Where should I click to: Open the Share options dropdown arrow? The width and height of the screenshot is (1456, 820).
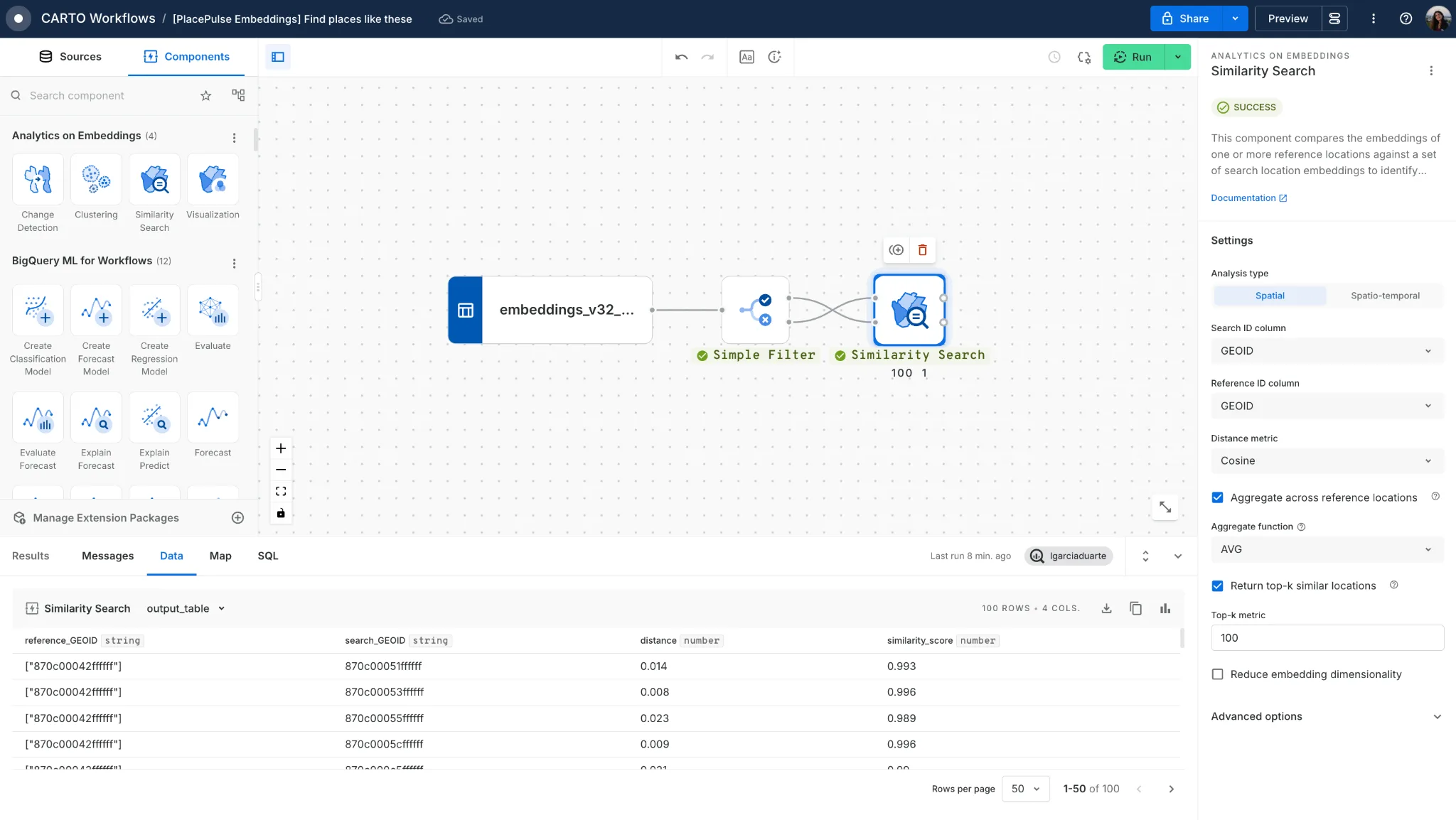pos(1235,18)
